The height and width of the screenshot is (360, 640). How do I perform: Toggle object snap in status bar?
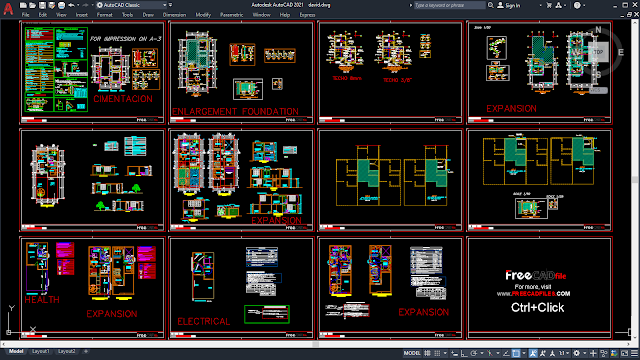pos(516,353)
